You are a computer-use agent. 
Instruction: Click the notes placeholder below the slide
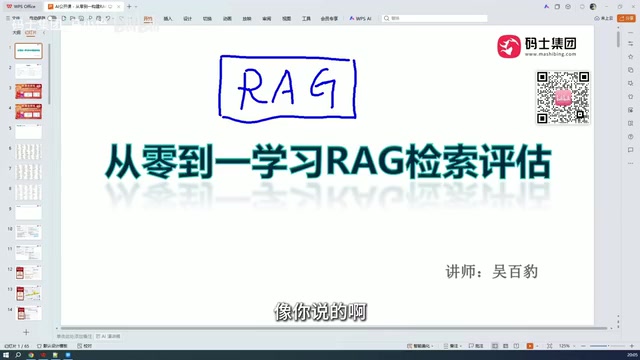coord(74,336)
